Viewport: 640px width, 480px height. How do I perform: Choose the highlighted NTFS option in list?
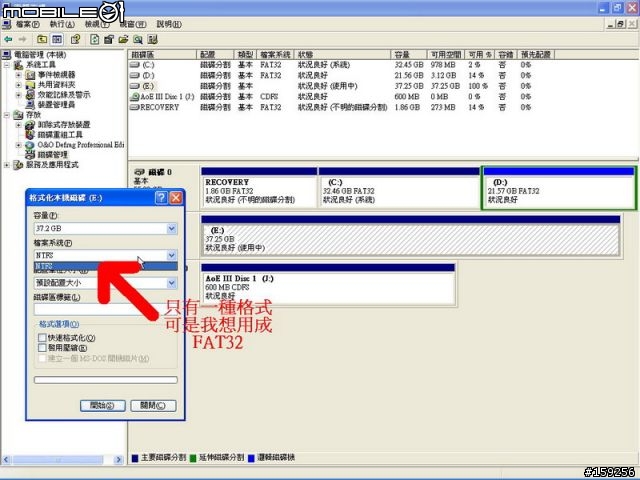click(105, 266)
